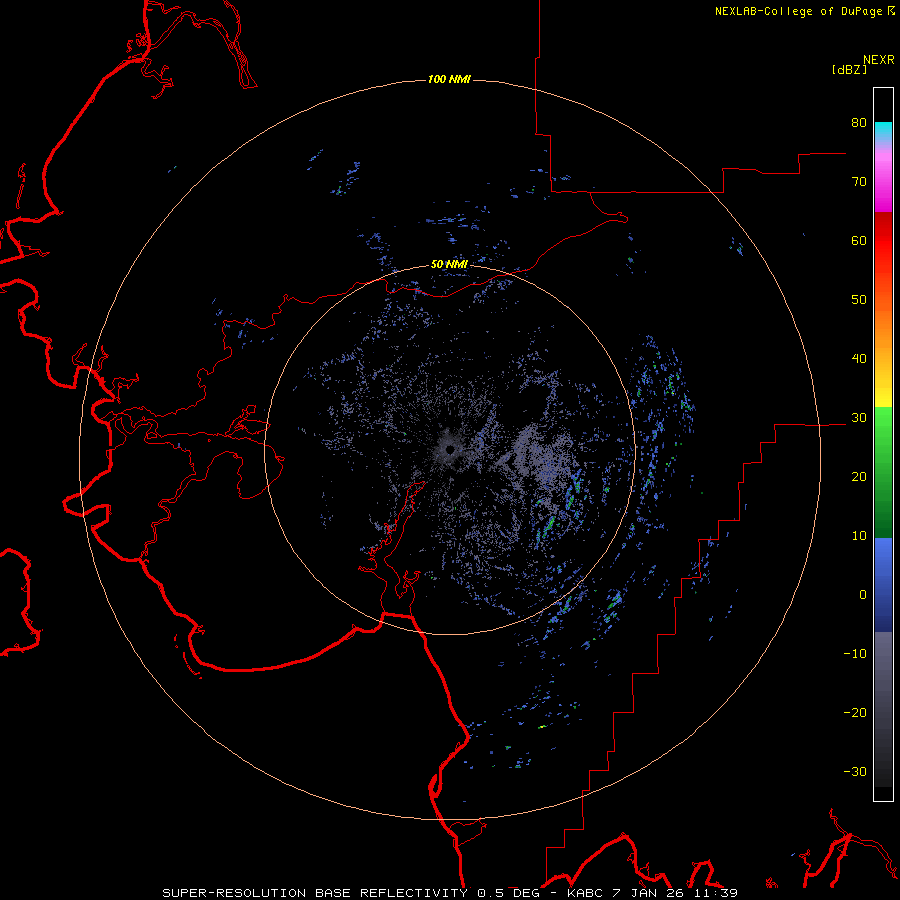Viewport: 900px width, 900px height.
Task: Click the green segment of color bar
Action: click(x=883, y=472)
